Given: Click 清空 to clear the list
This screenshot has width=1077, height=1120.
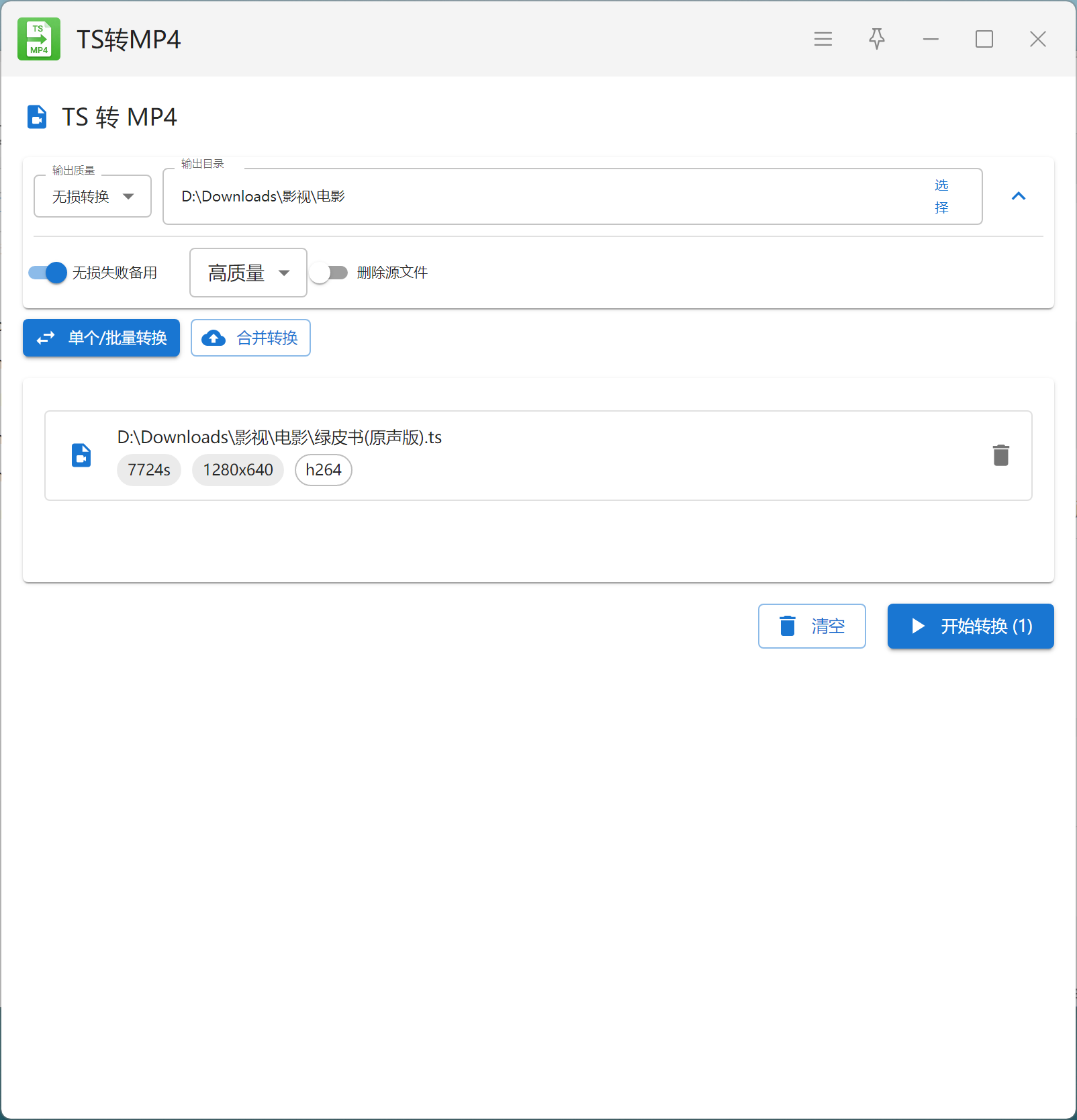Looking at the screenshot, I should point(811,626).
